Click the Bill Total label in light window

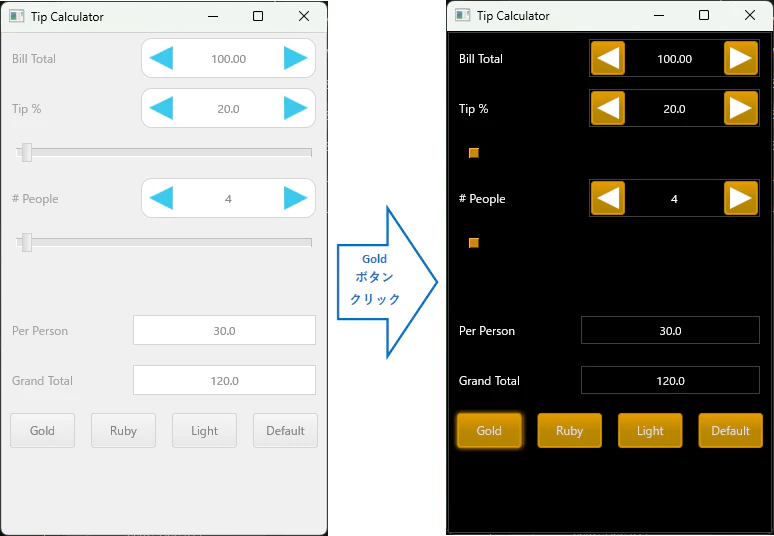[x=34, y=59]
